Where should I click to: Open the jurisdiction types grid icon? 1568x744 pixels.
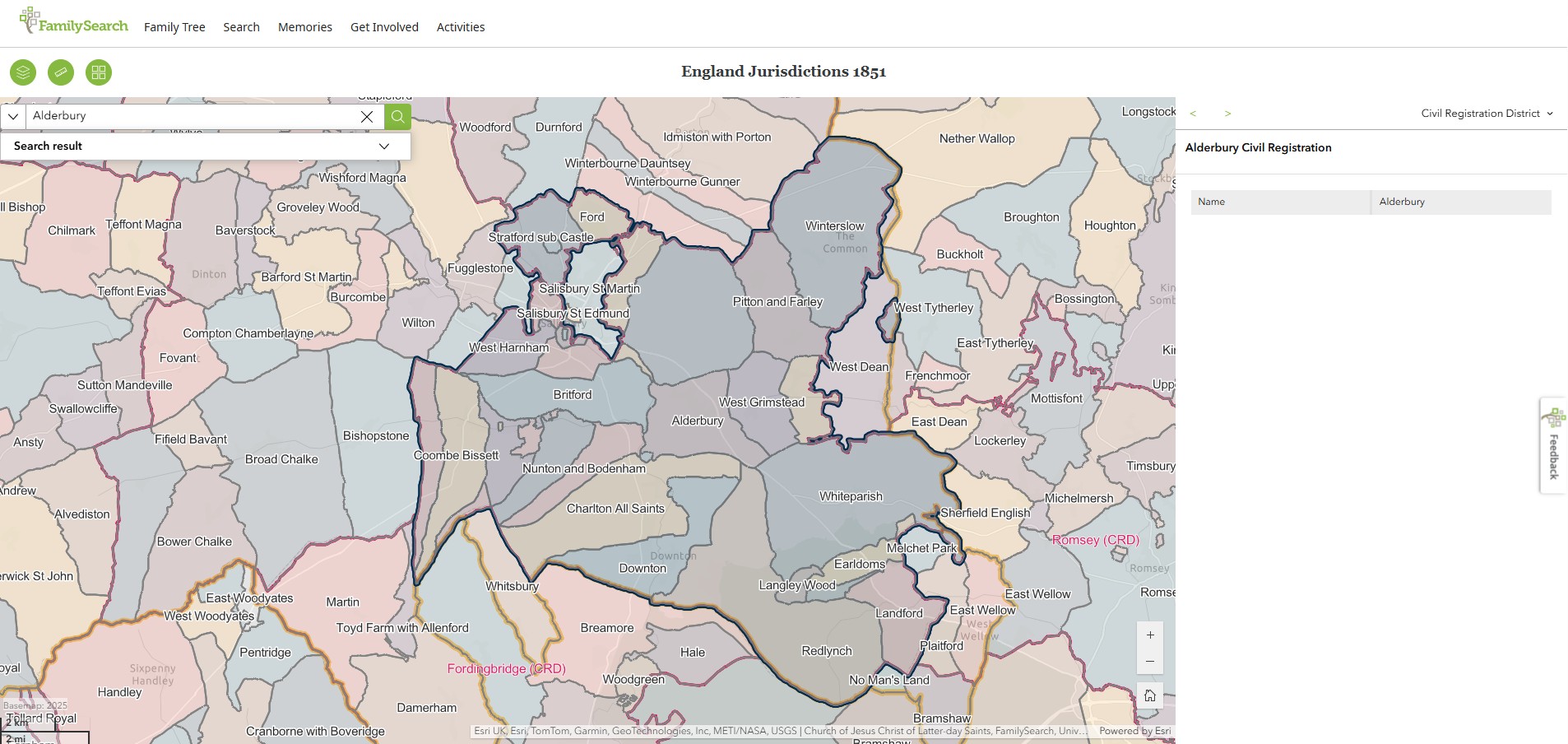99,72
